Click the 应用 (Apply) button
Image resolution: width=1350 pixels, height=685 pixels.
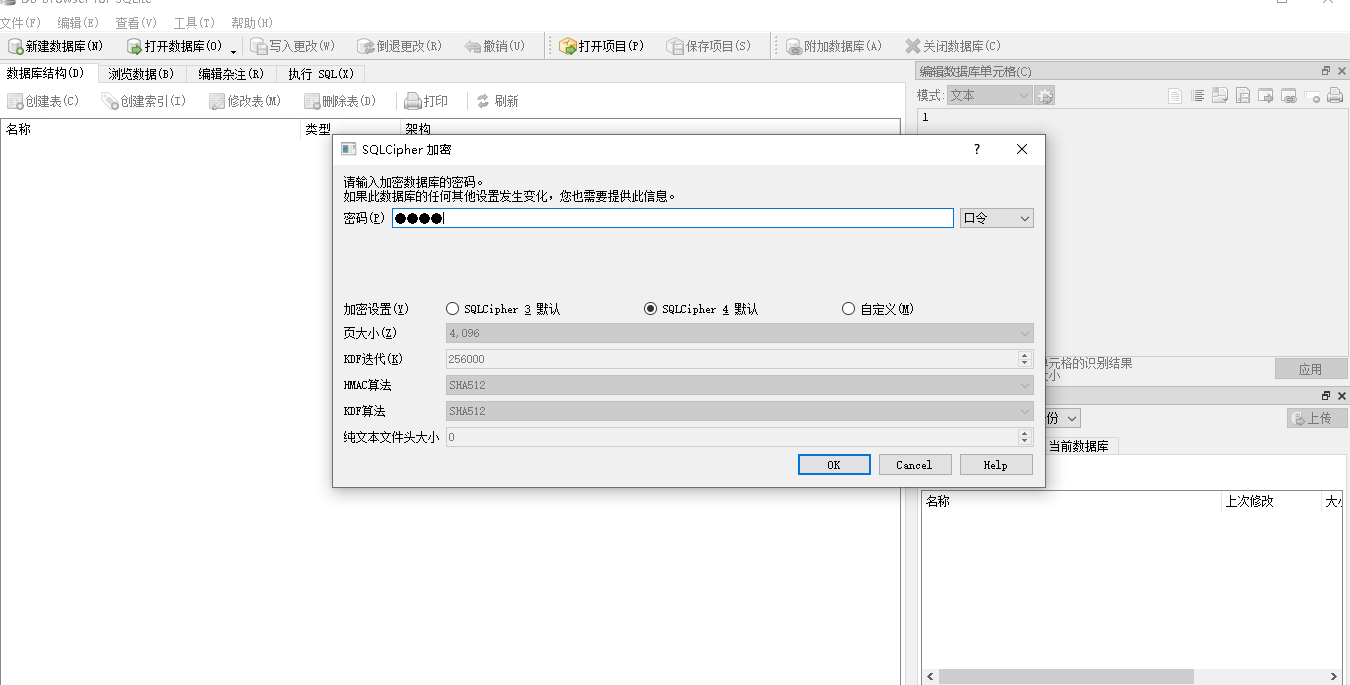(1311, 369)
